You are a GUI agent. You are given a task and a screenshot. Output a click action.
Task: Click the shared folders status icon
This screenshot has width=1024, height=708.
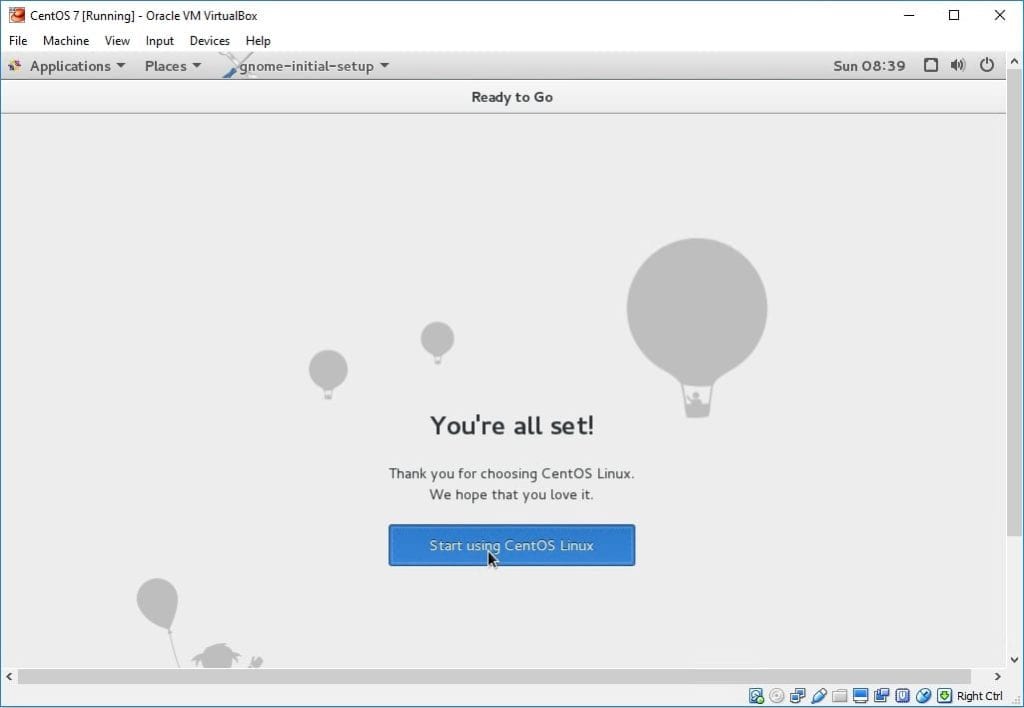840,696
